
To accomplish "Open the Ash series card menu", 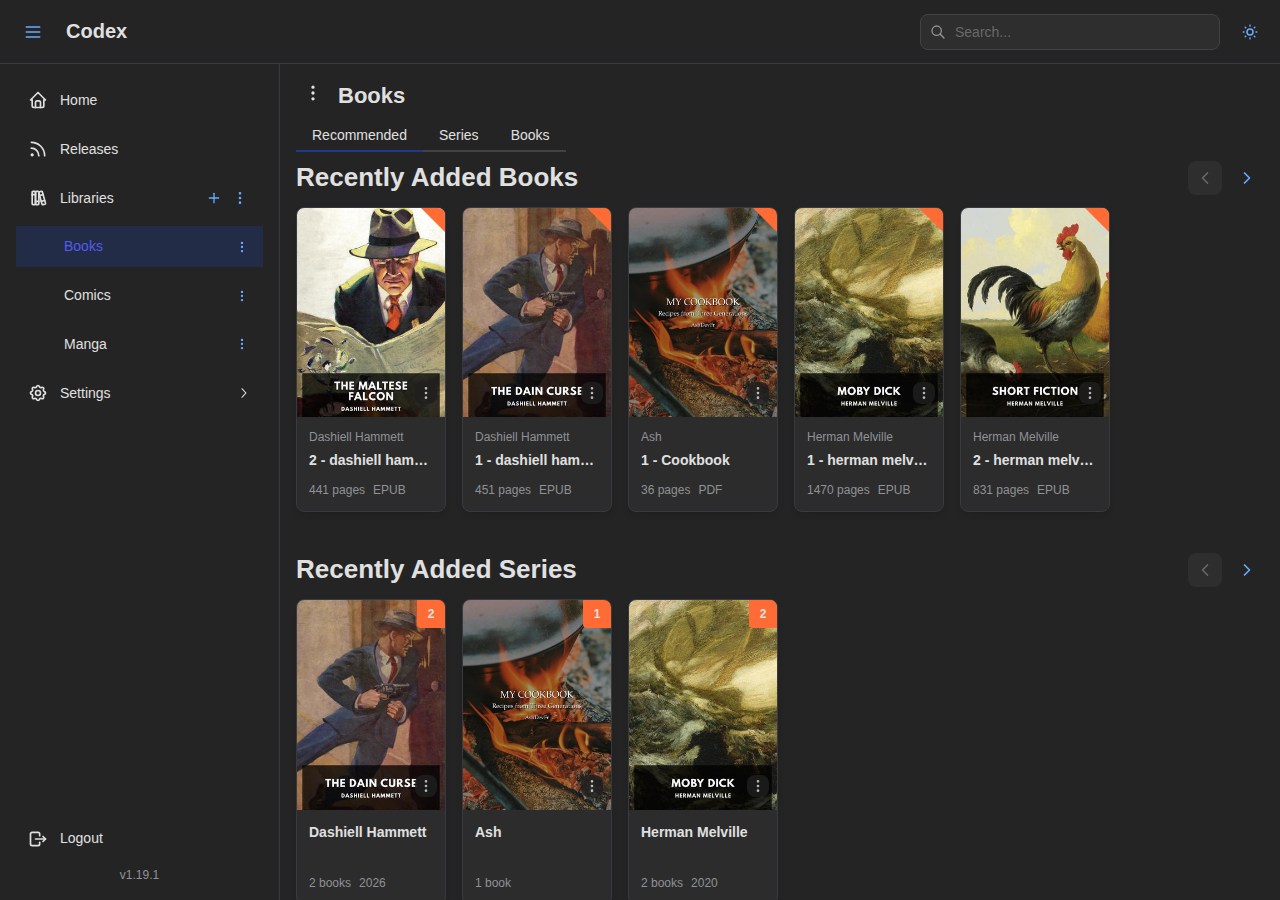I will click(592, 786).
